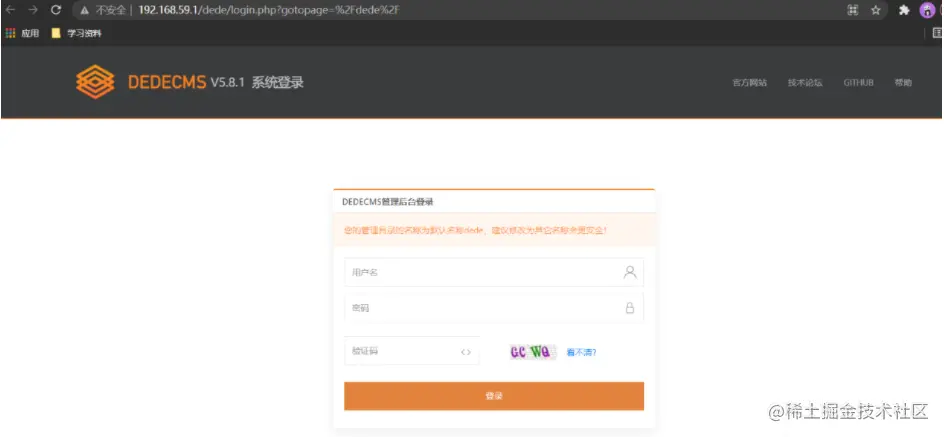Click 看不清? to refresh captcha
The width and height of the screenshot is (944, 437).
(x=581, y=353)
